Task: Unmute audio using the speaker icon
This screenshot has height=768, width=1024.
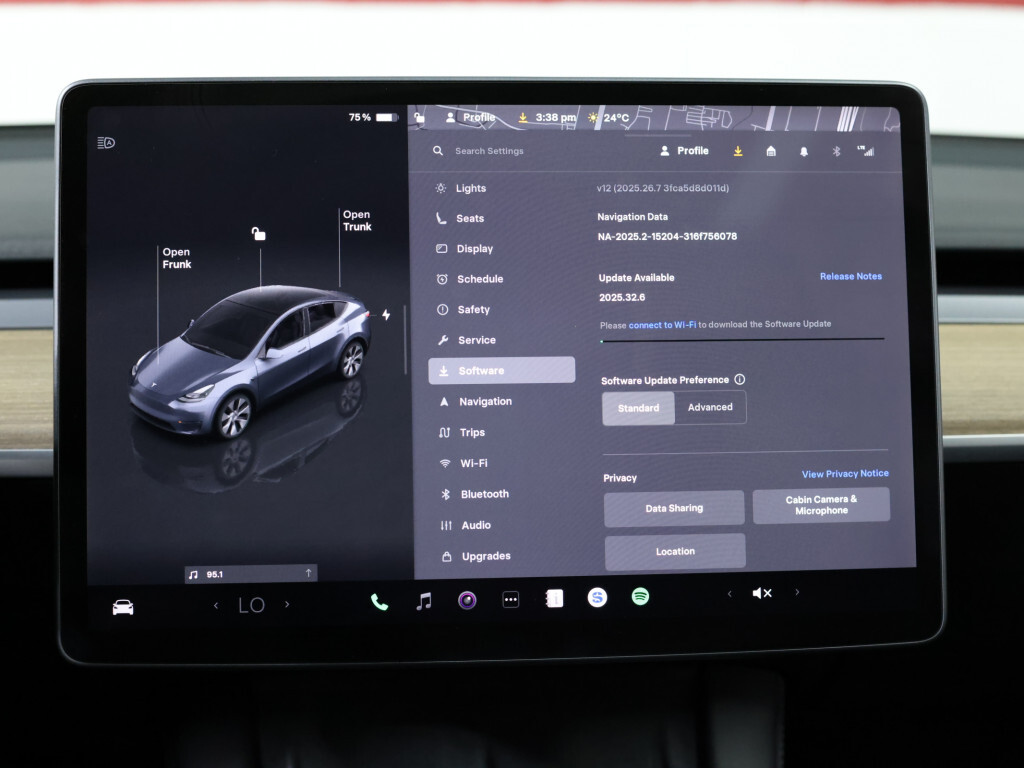Action: (x=762, y=593)
